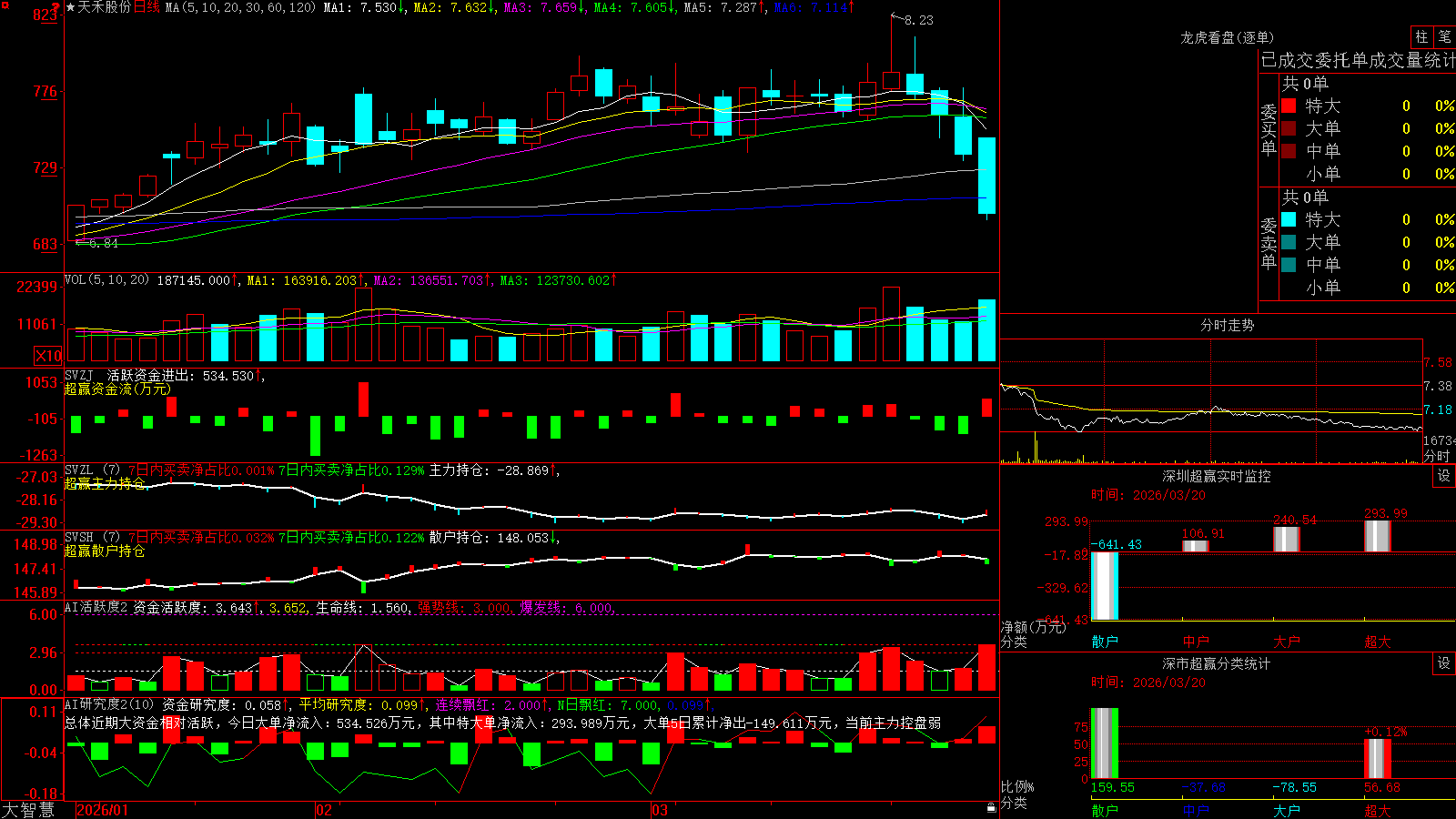The width and height of the screenshot is (1456, 819).
Task: Click the 超大 bar labeled +0.12% in 分类统计
Action: click(1377, 759)
